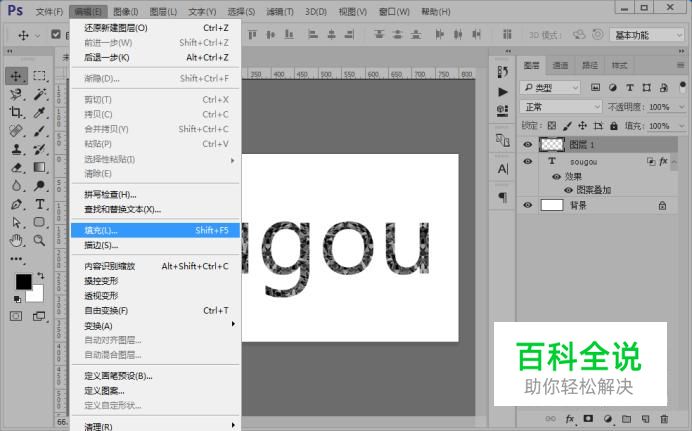Open the Paragraph panel icon
This screenshot has height=431, width=692.
pos(503,197)
